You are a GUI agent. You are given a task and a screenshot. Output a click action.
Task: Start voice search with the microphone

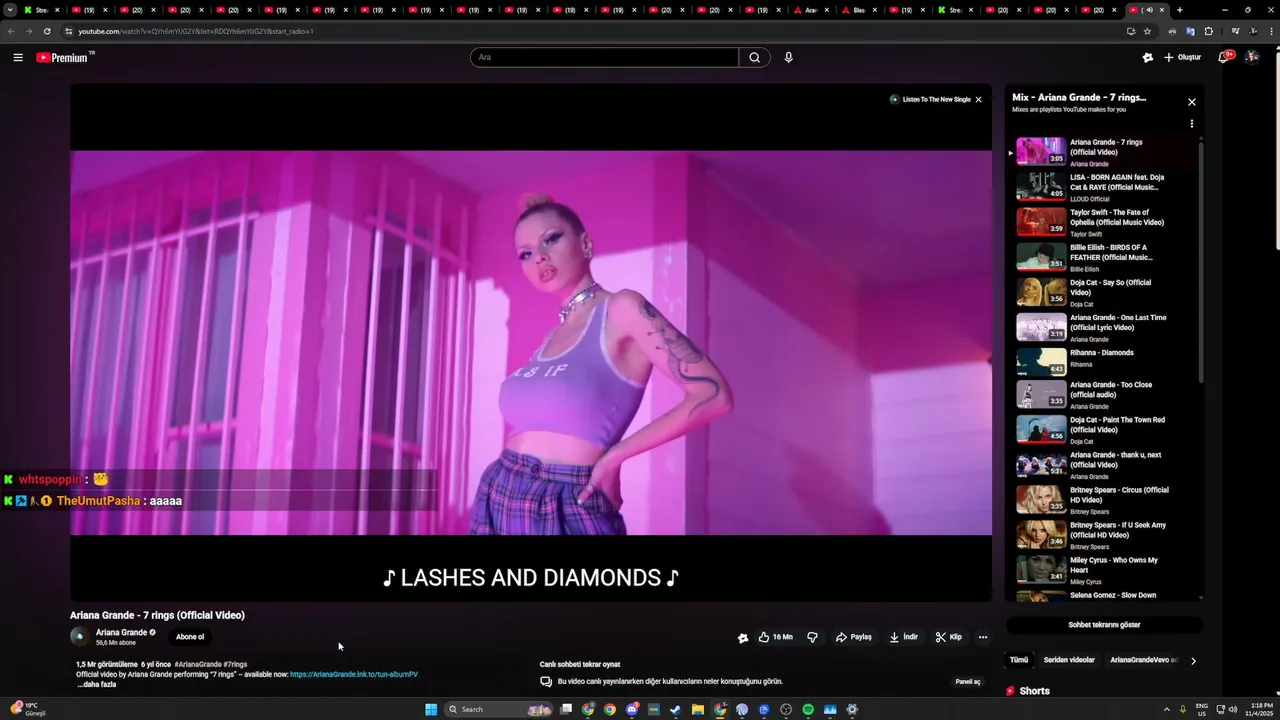click(788, 57)
